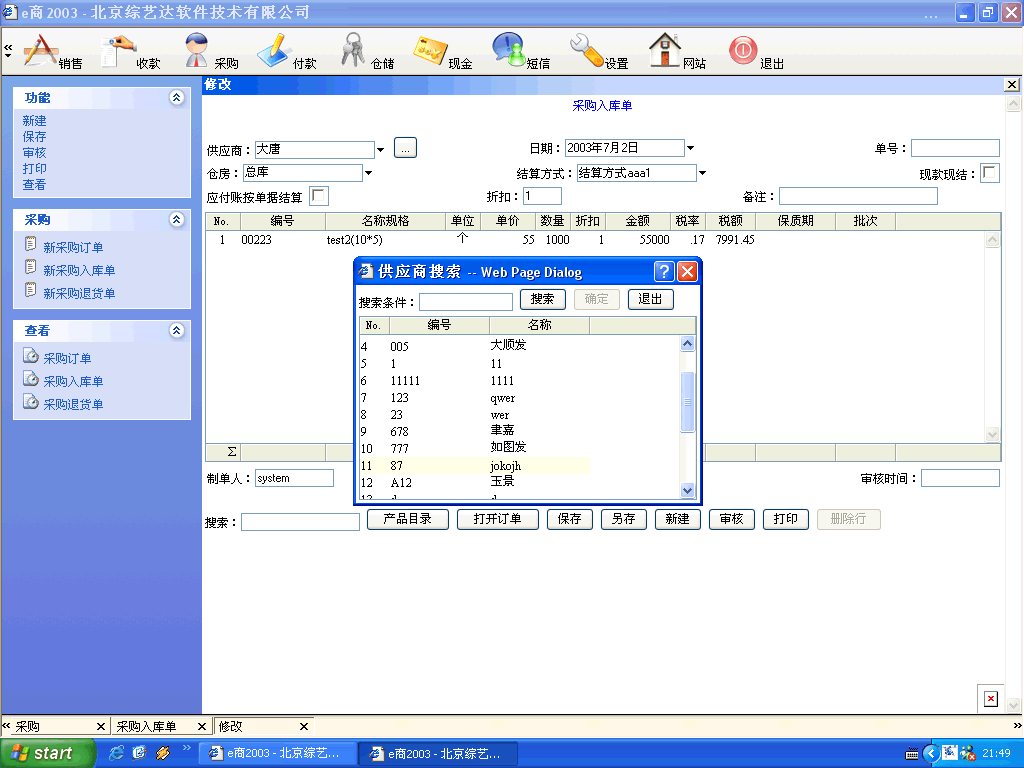Open the 付款 payment toolbar icon
This screenshot has width=1024, height=768.
tap(275, 50)
